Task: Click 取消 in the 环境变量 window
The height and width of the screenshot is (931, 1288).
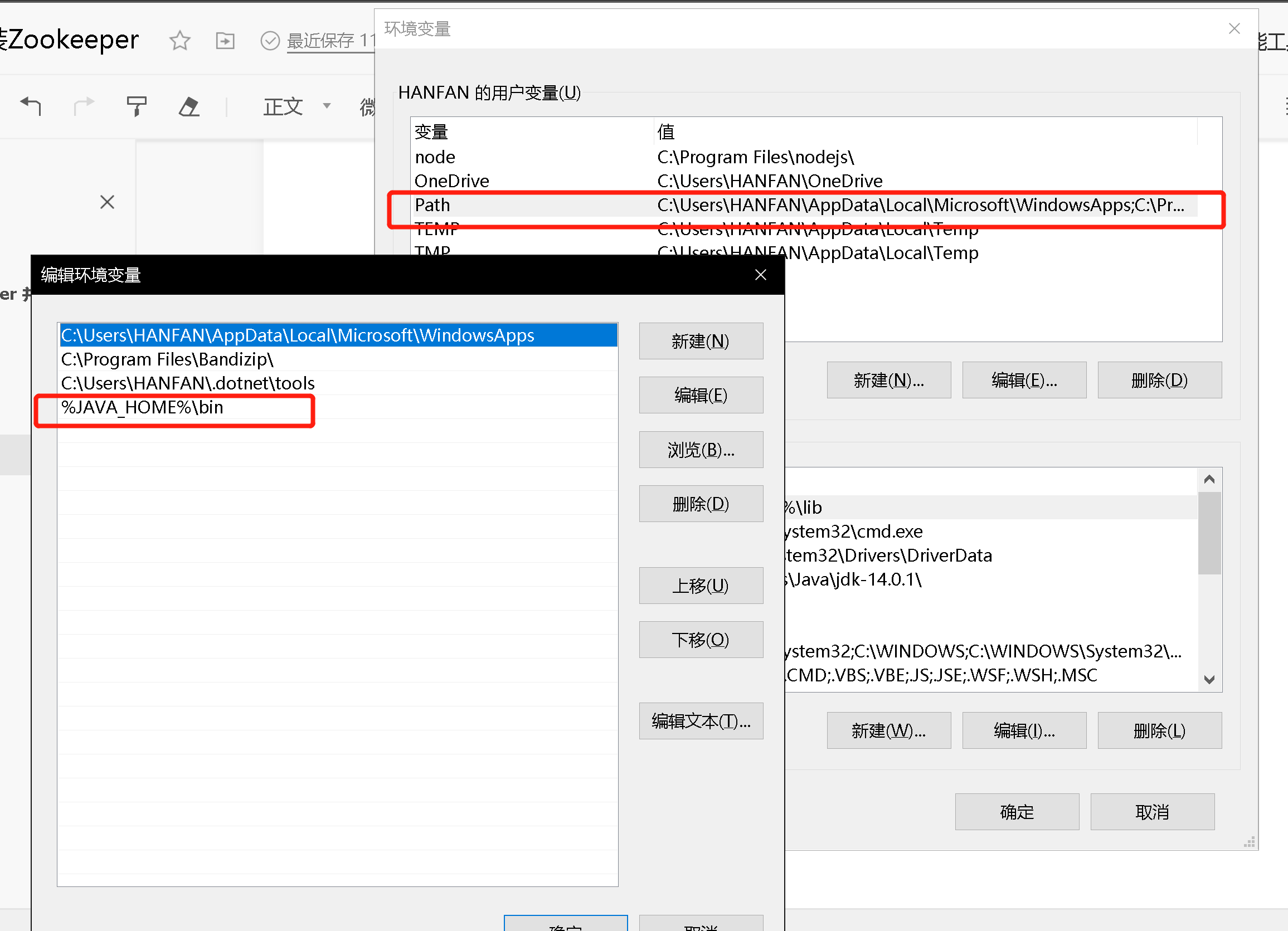Action: [x=1152, y=812]
